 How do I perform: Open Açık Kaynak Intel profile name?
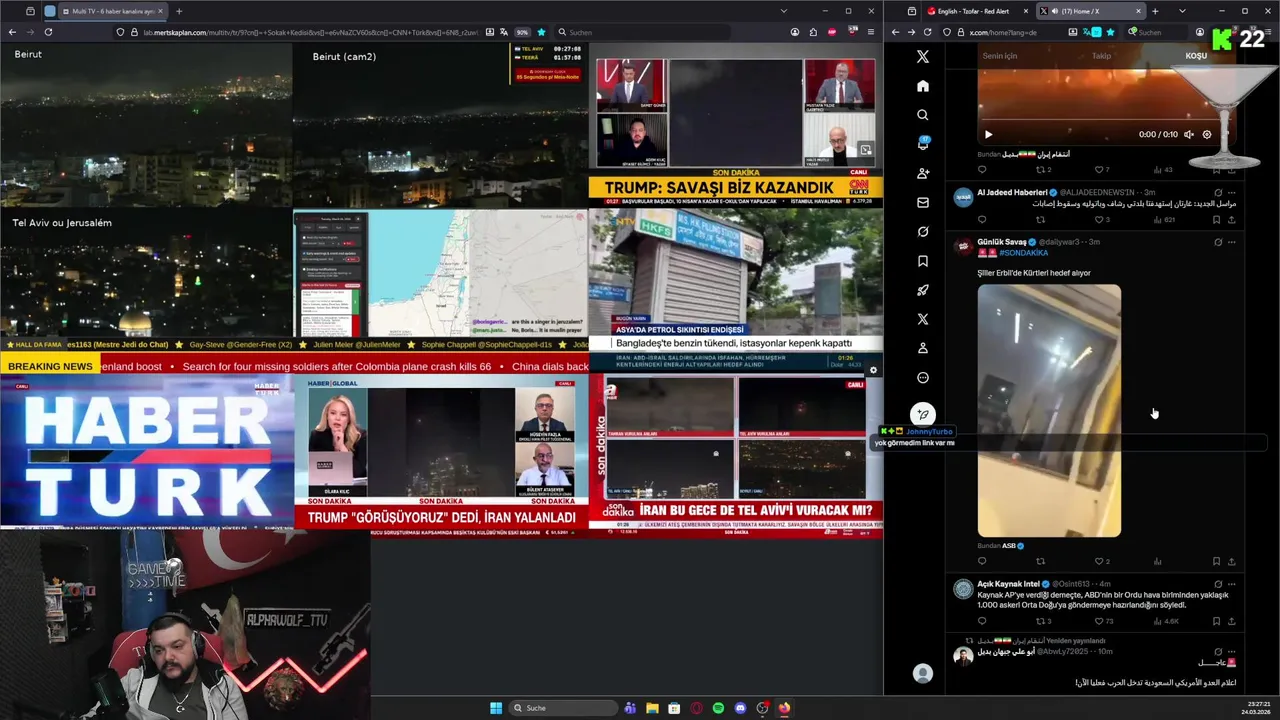(1008, 584)
